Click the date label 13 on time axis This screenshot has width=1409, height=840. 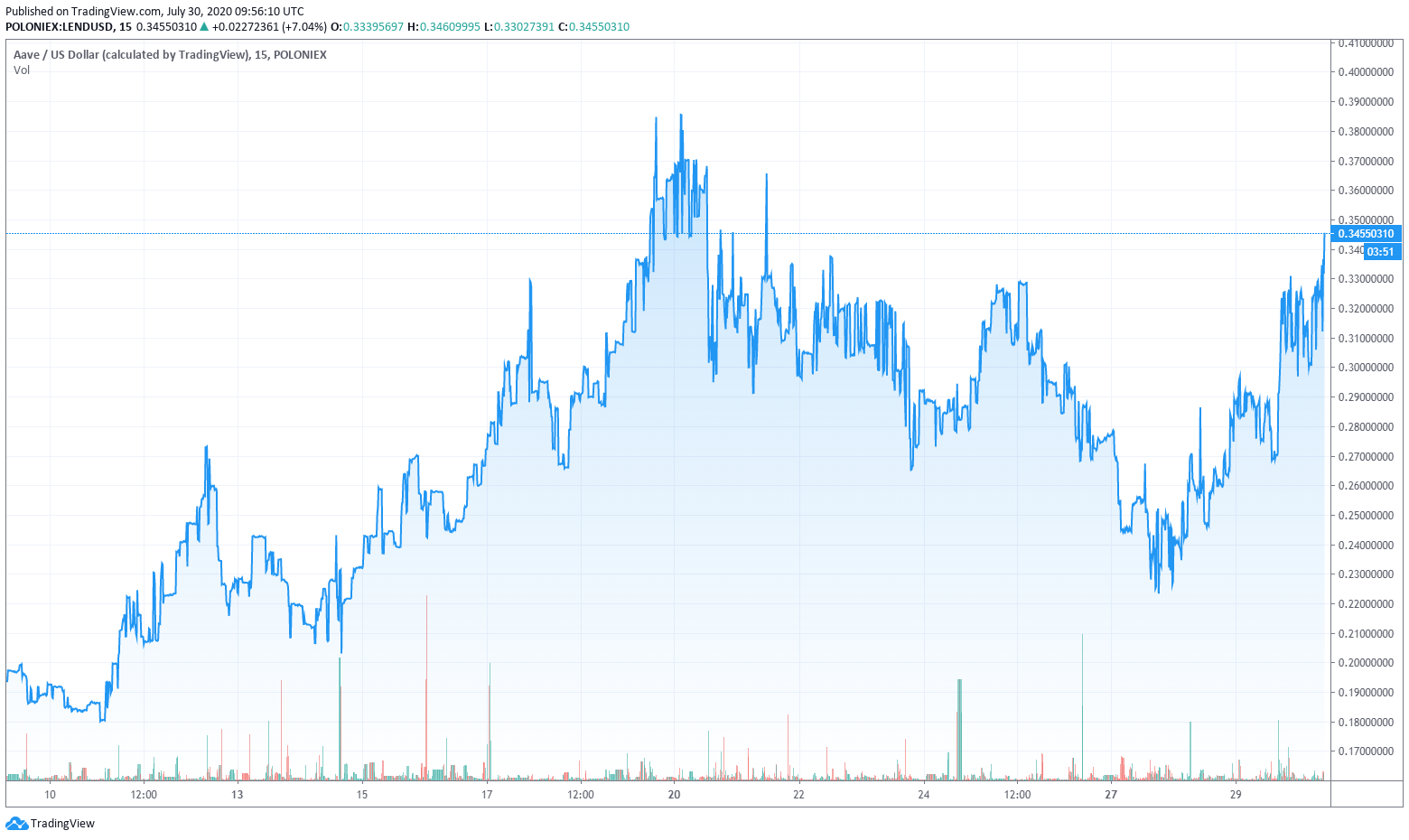(x=237, y=795)
